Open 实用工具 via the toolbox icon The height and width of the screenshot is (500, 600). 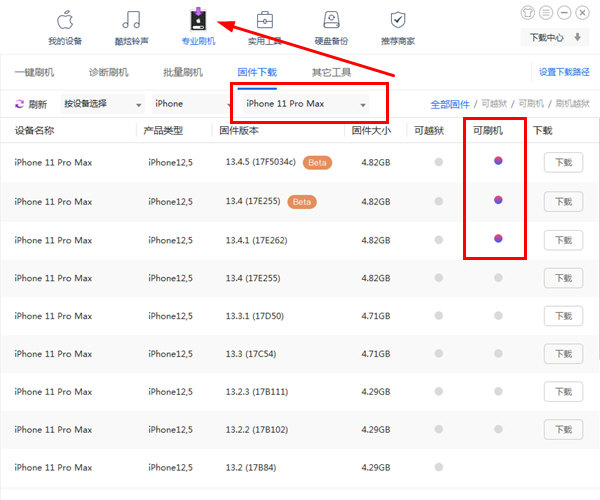tap(266, 20)
